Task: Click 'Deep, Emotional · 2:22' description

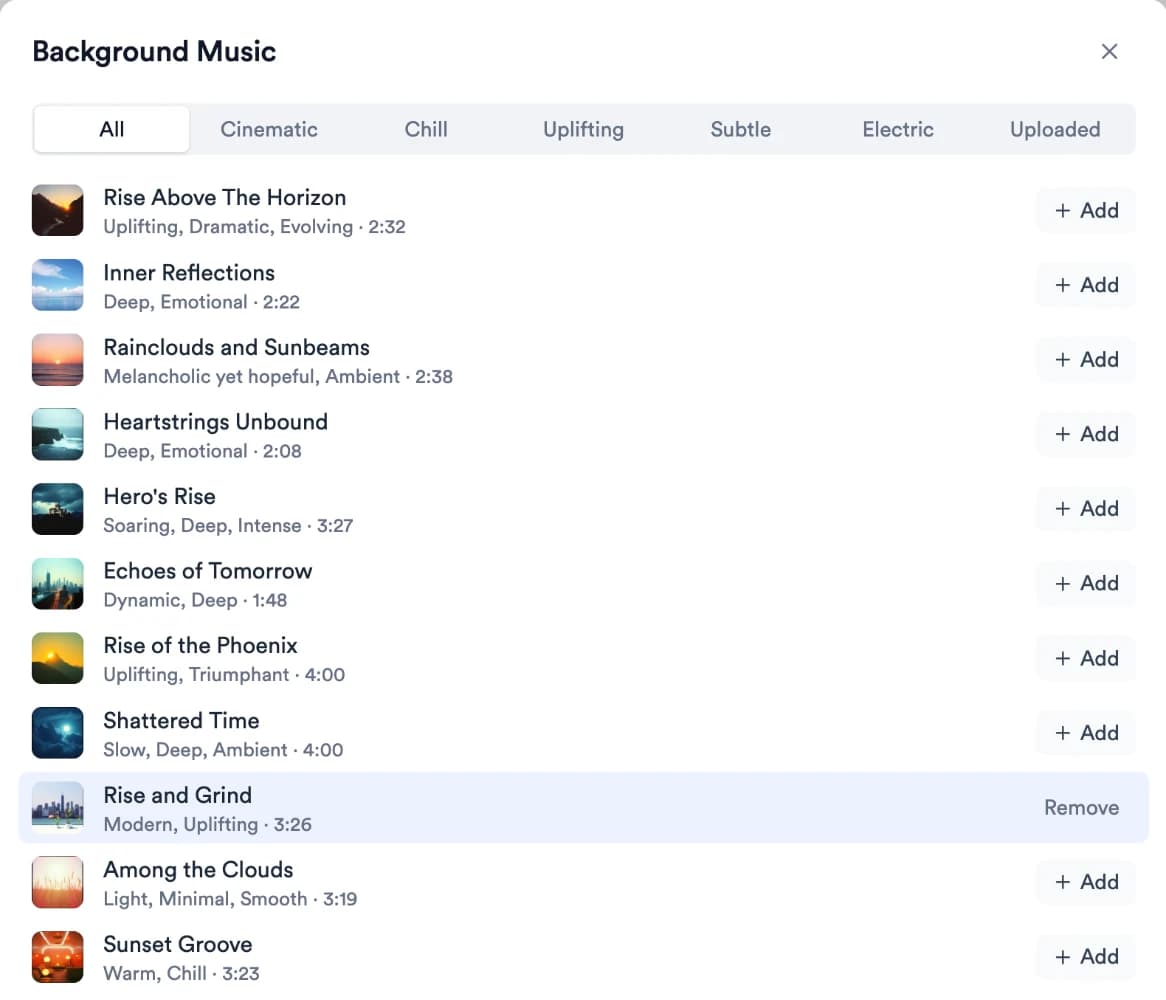Action: [202, 302]
